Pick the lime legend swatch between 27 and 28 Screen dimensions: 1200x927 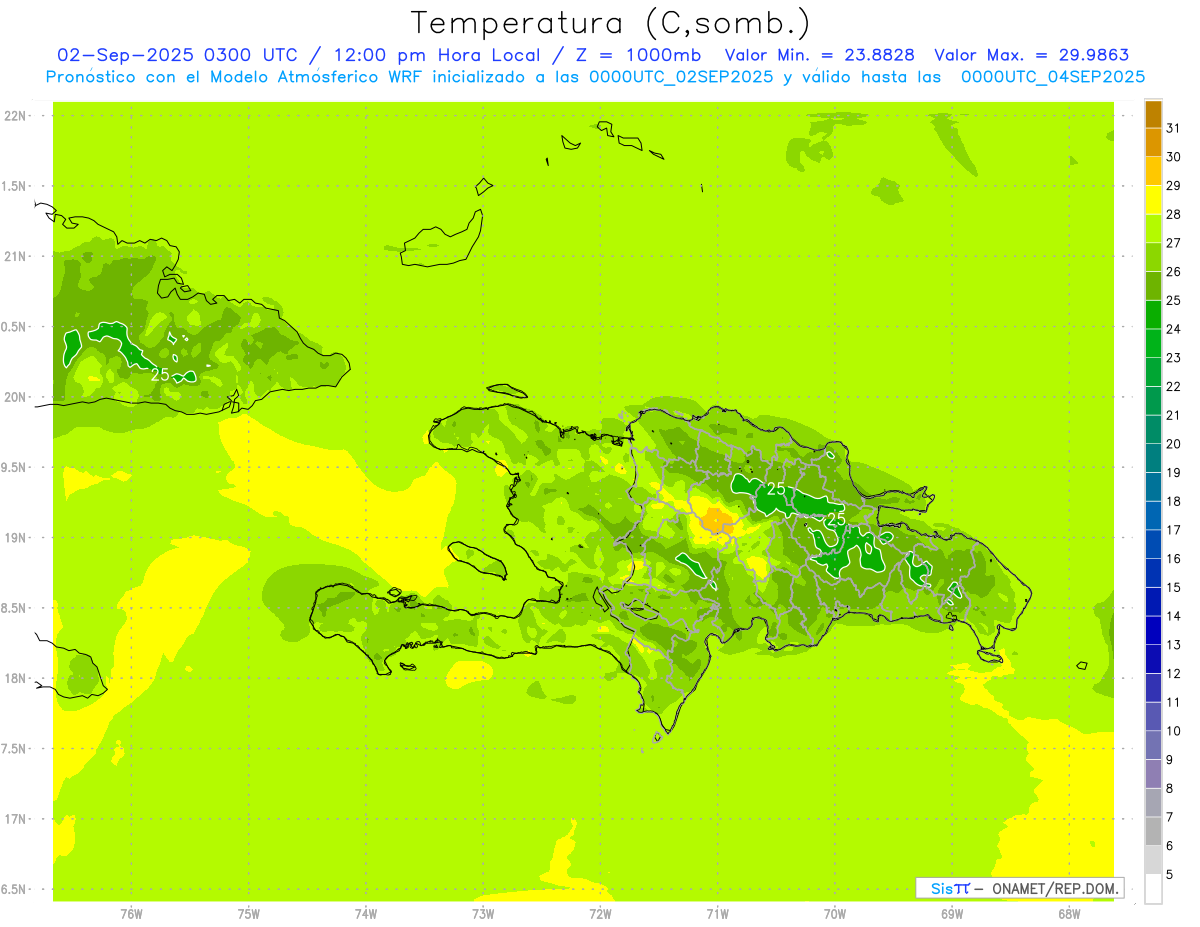pos(1153,229)
